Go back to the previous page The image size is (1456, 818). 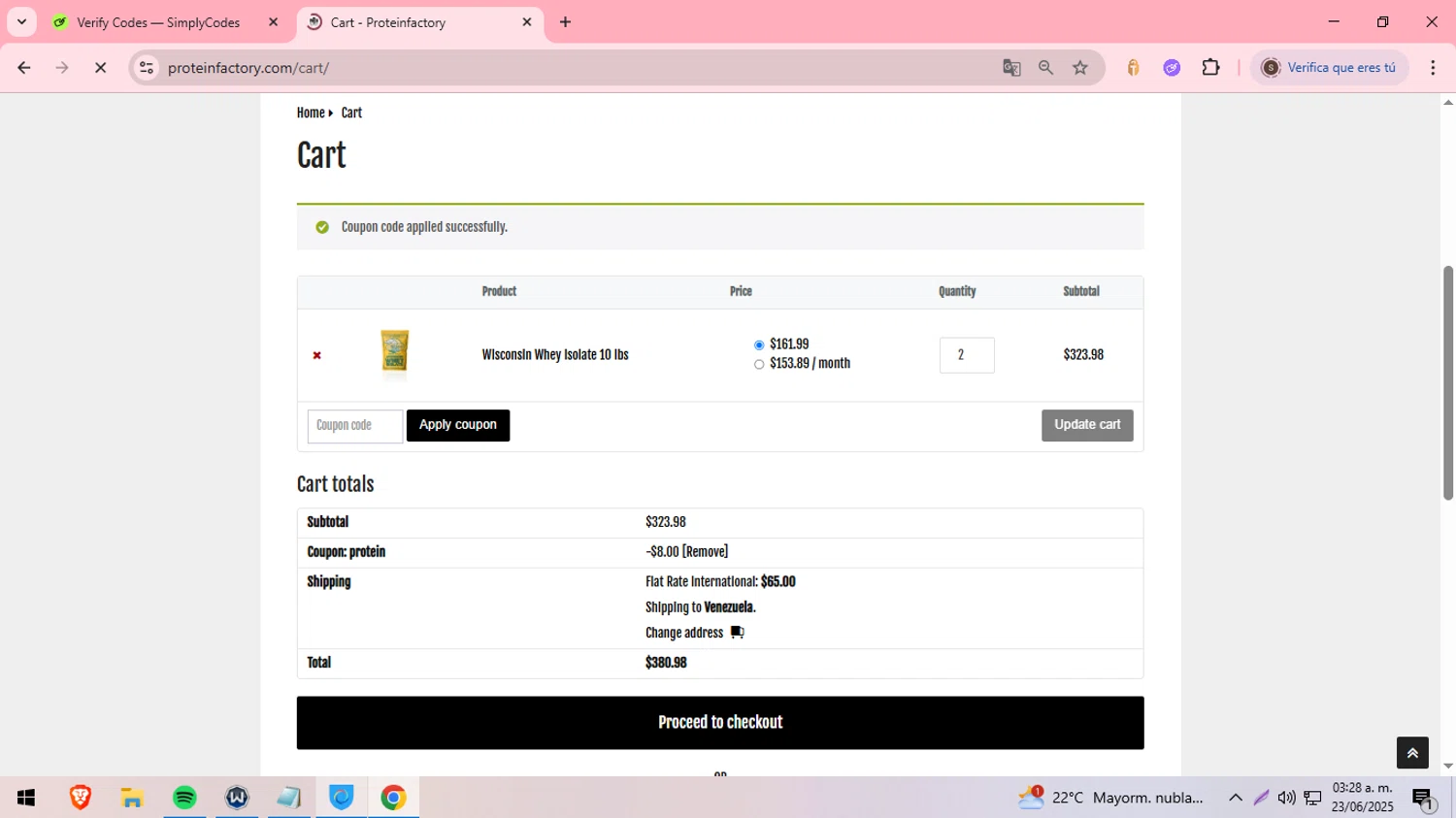point(24,68)
